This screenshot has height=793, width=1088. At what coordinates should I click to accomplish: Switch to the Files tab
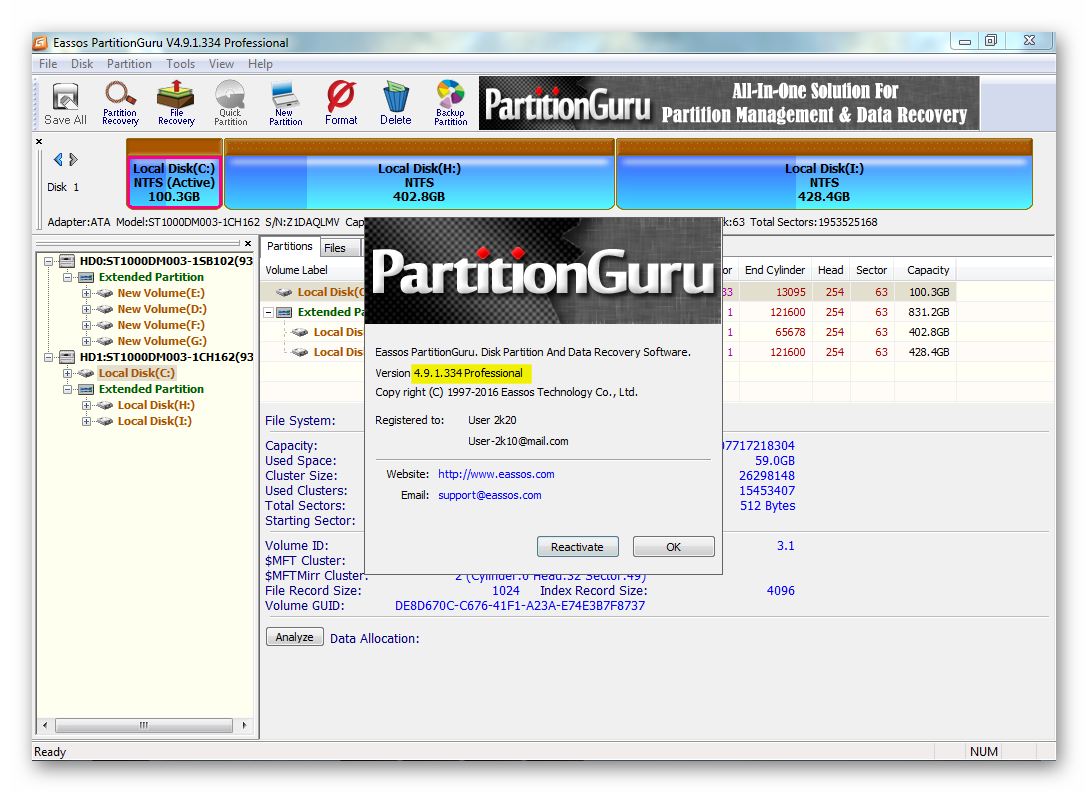tap(334, 248)
